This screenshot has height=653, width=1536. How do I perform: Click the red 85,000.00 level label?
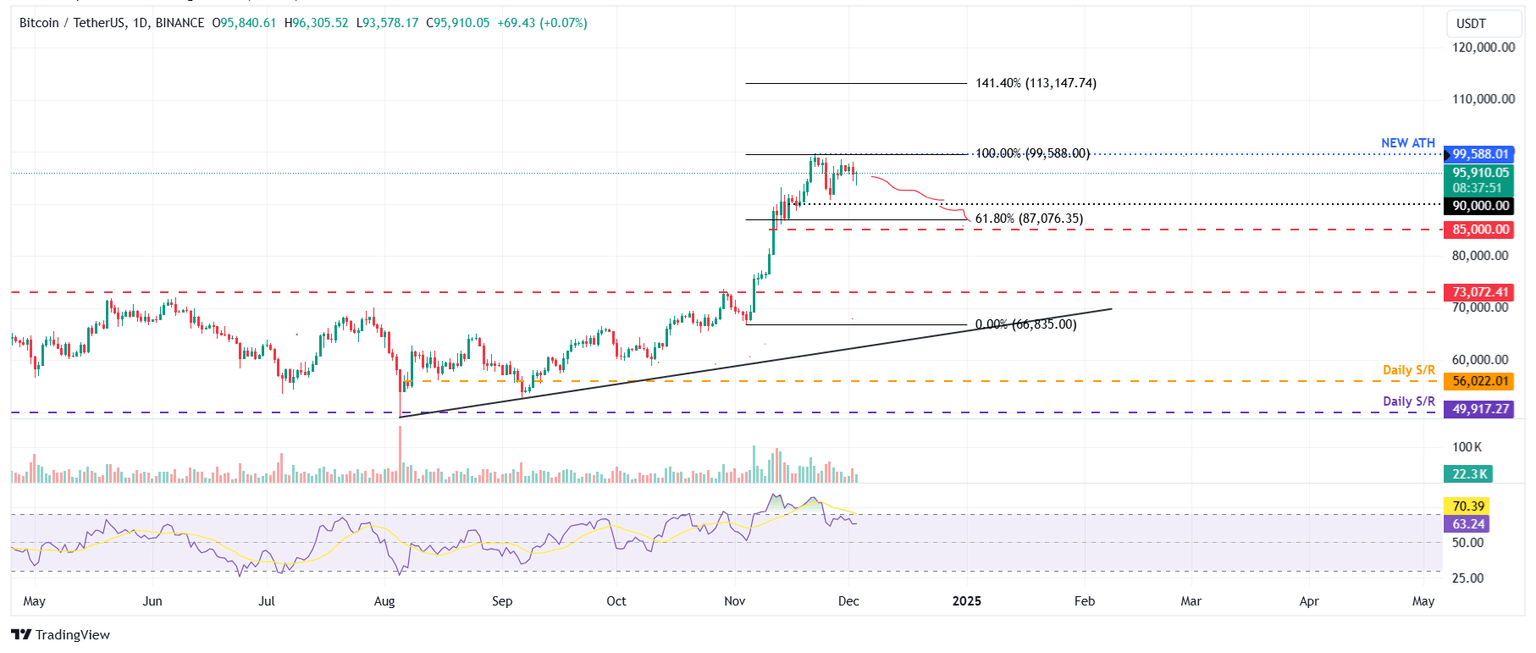1479,229
